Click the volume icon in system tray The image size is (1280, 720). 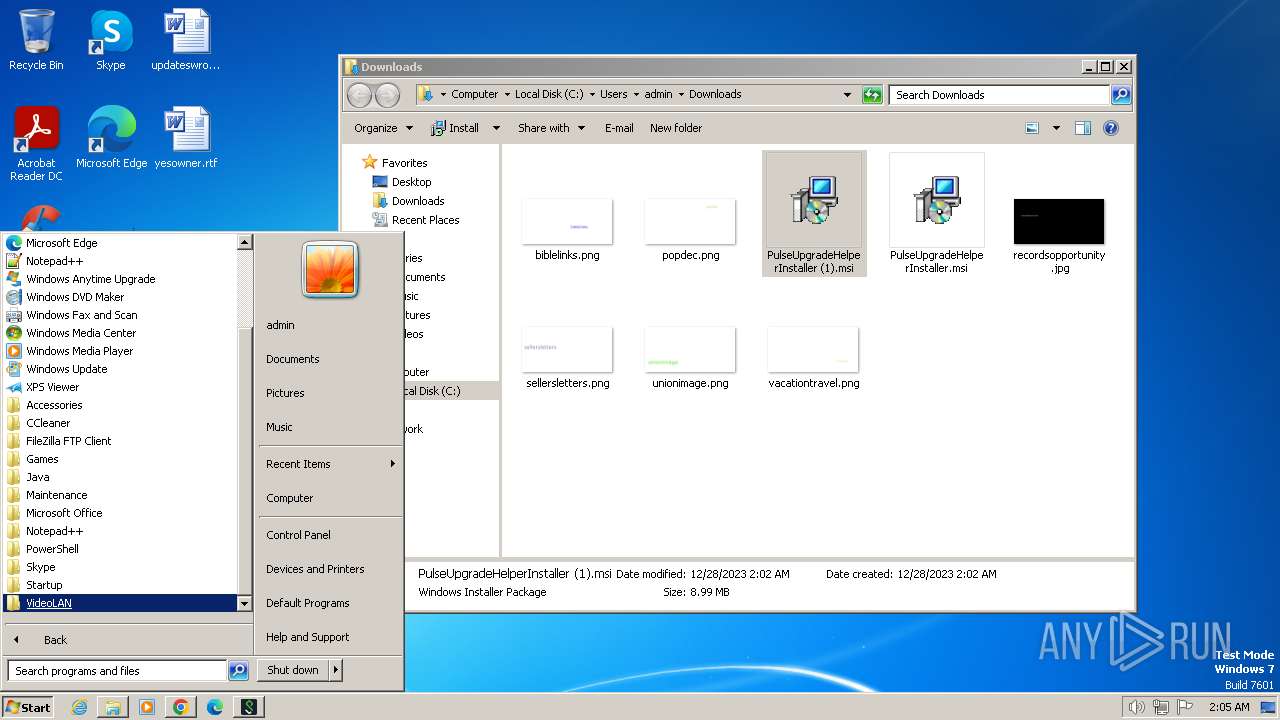(1136, 707)
